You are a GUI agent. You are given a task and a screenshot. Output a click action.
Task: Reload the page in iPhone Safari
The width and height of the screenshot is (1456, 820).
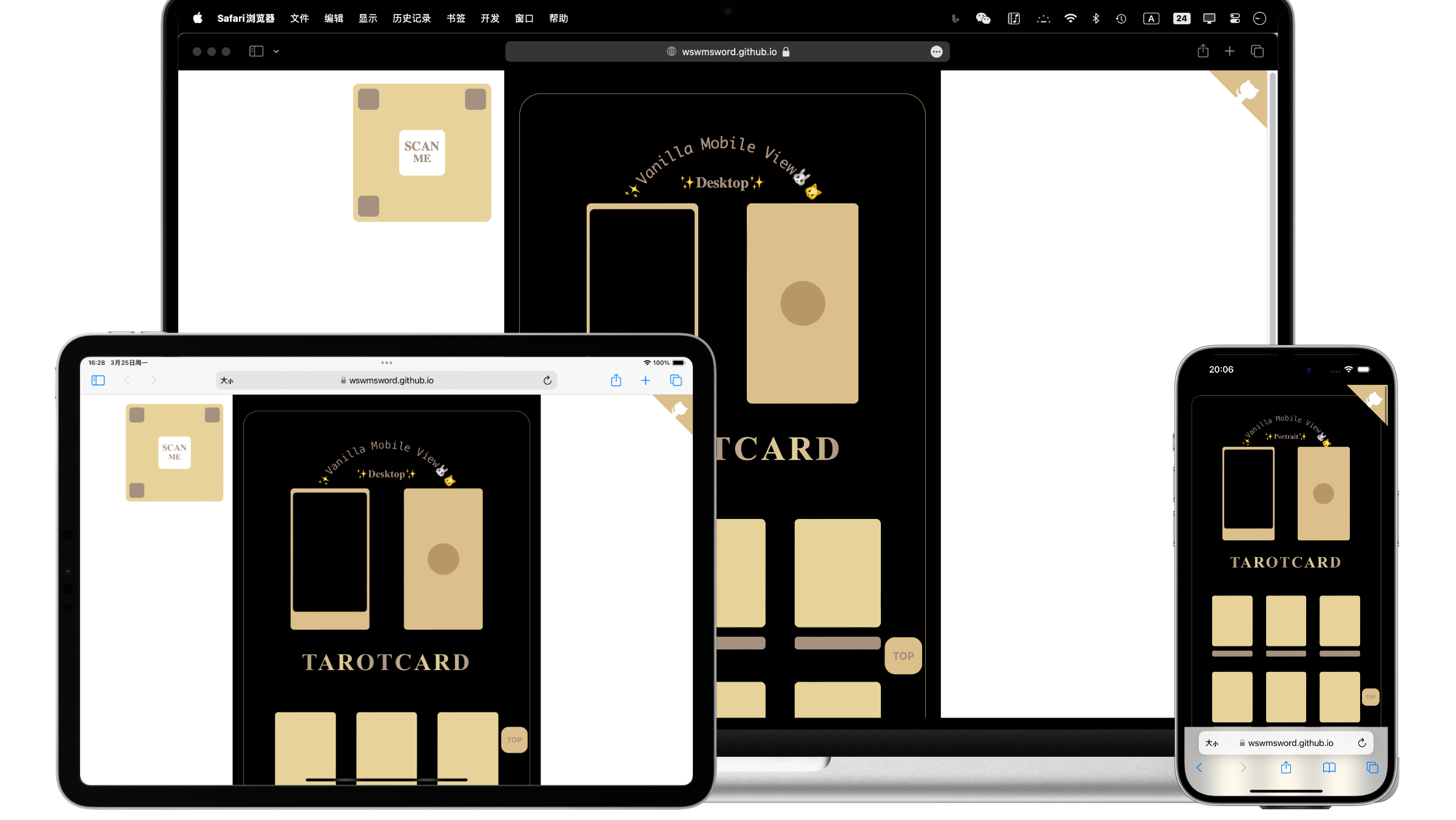(1362, 743)
